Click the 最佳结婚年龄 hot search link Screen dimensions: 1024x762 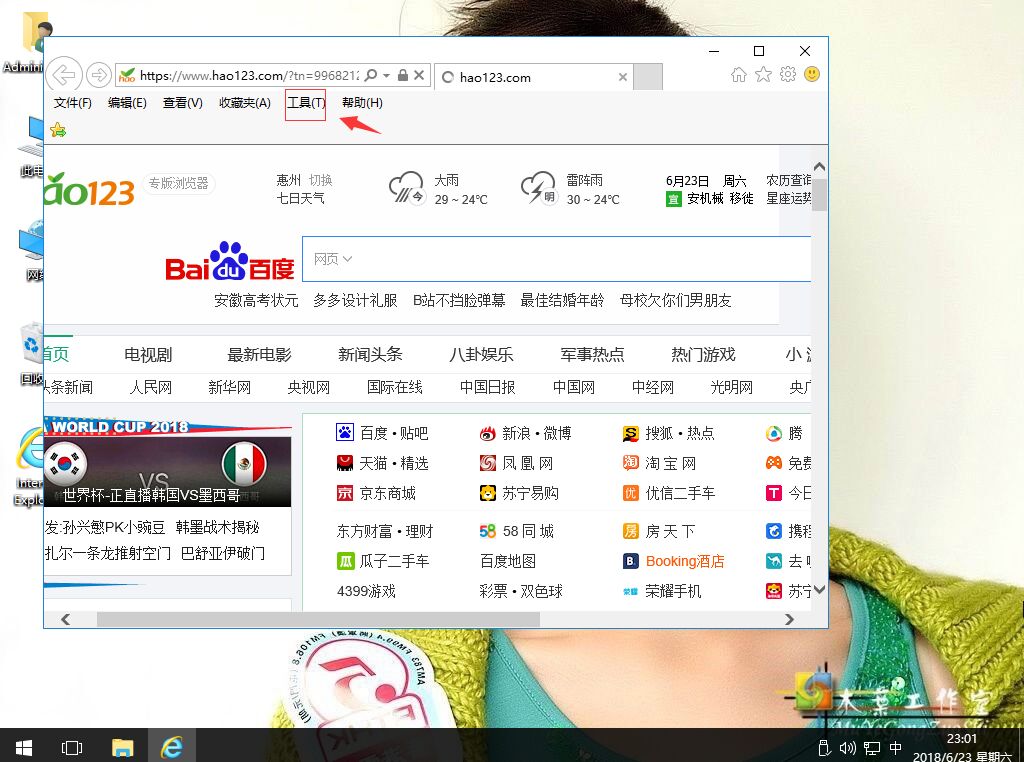click(562, 300)
